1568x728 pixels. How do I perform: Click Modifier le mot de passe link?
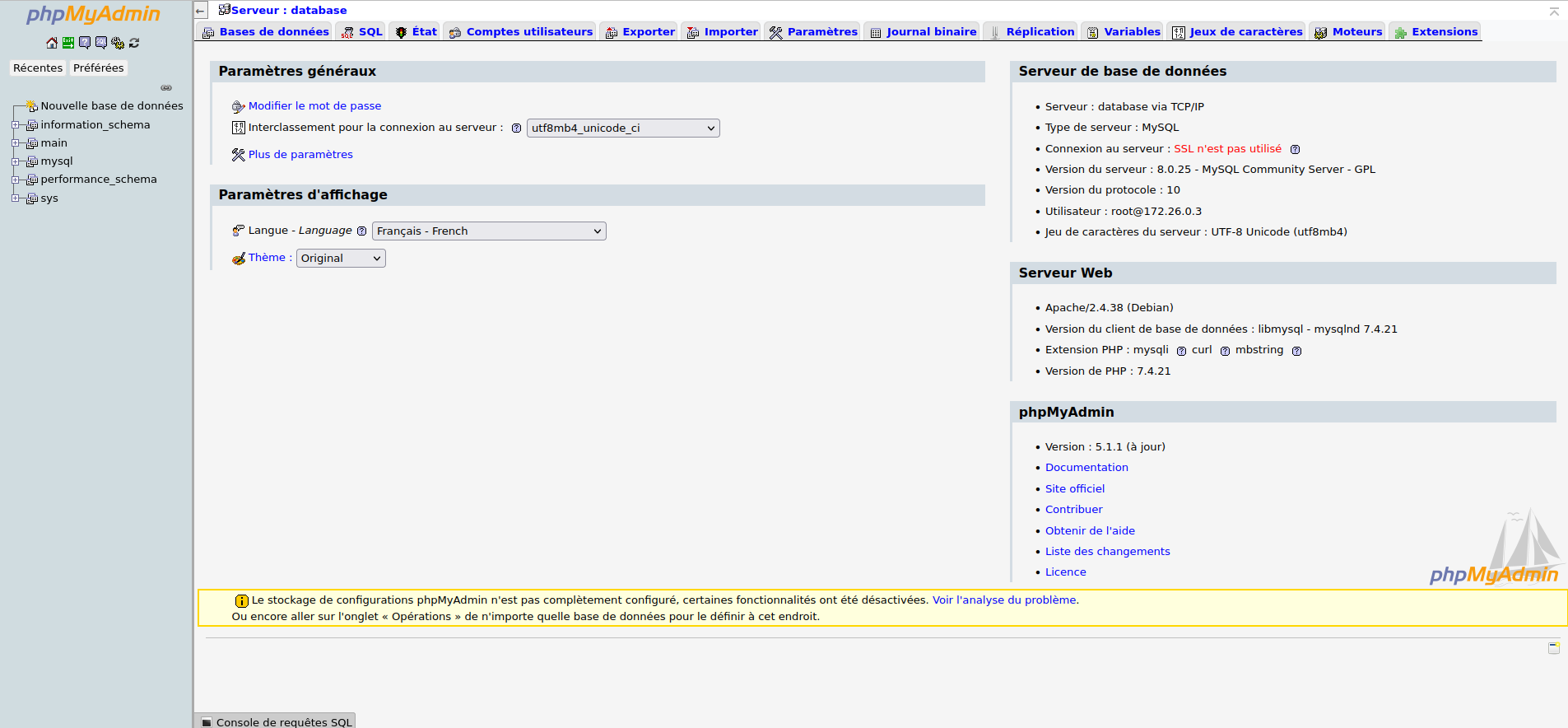click(314, 106)
